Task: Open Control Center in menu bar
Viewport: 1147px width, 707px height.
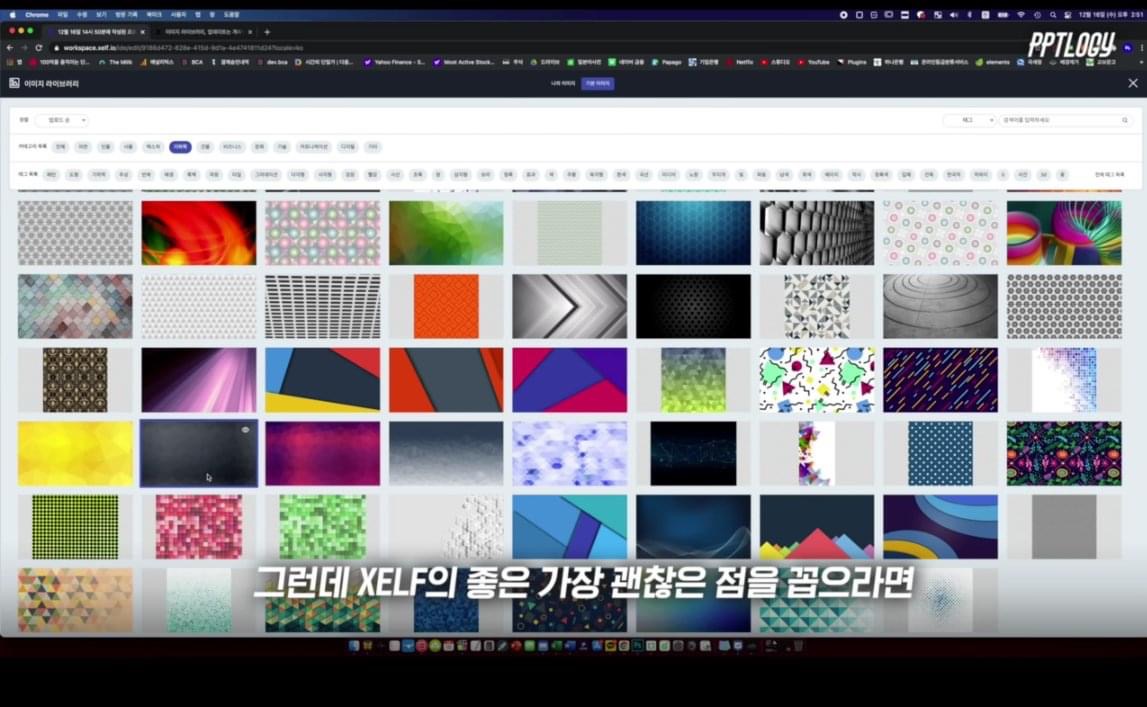Action: point(1068,15)
